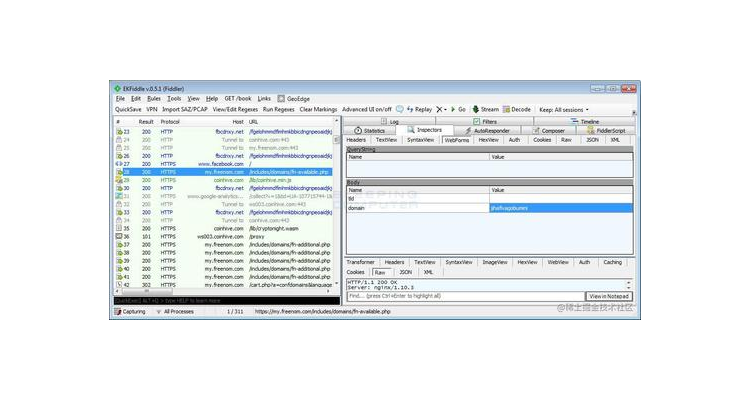Open the GET /book menu
750x400 pixels.
pos(238,99)
